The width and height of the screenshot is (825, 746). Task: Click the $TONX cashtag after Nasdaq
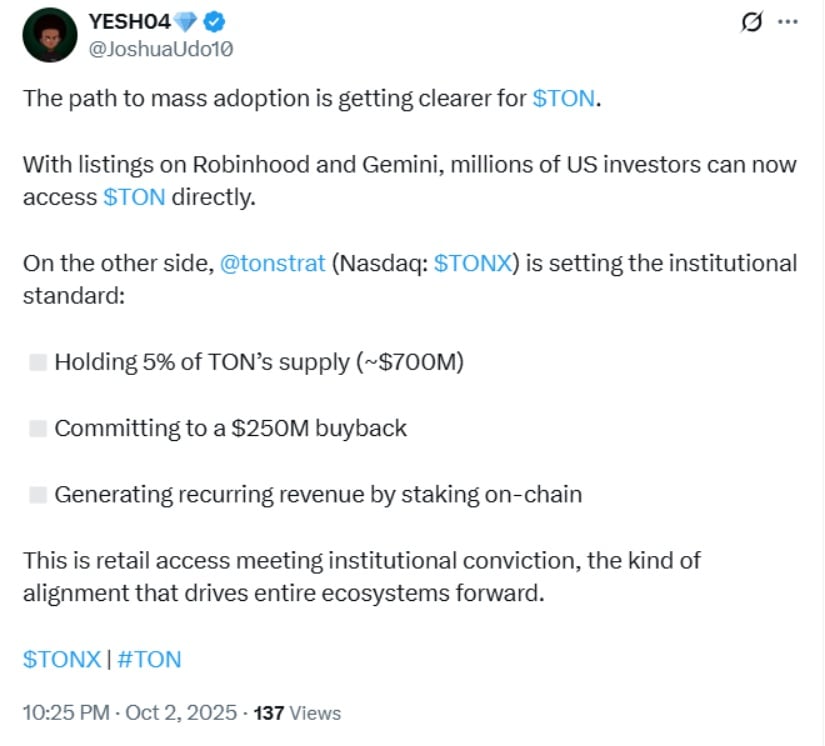coord(475,264)
